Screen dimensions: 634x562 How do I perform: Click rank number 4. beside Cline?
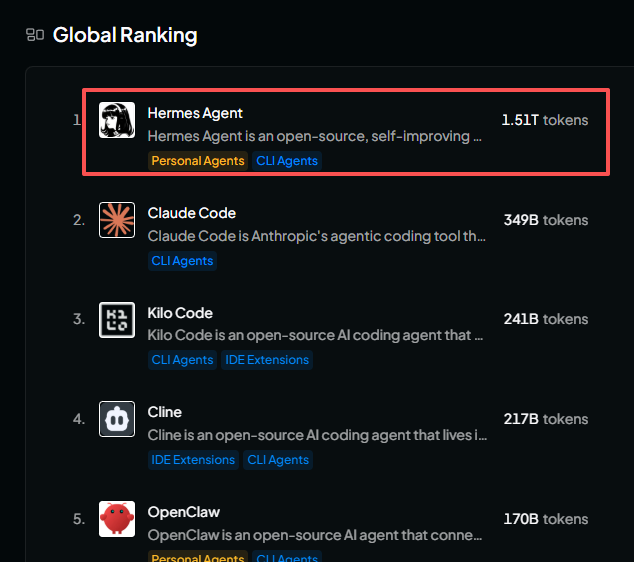coord(79,419)
